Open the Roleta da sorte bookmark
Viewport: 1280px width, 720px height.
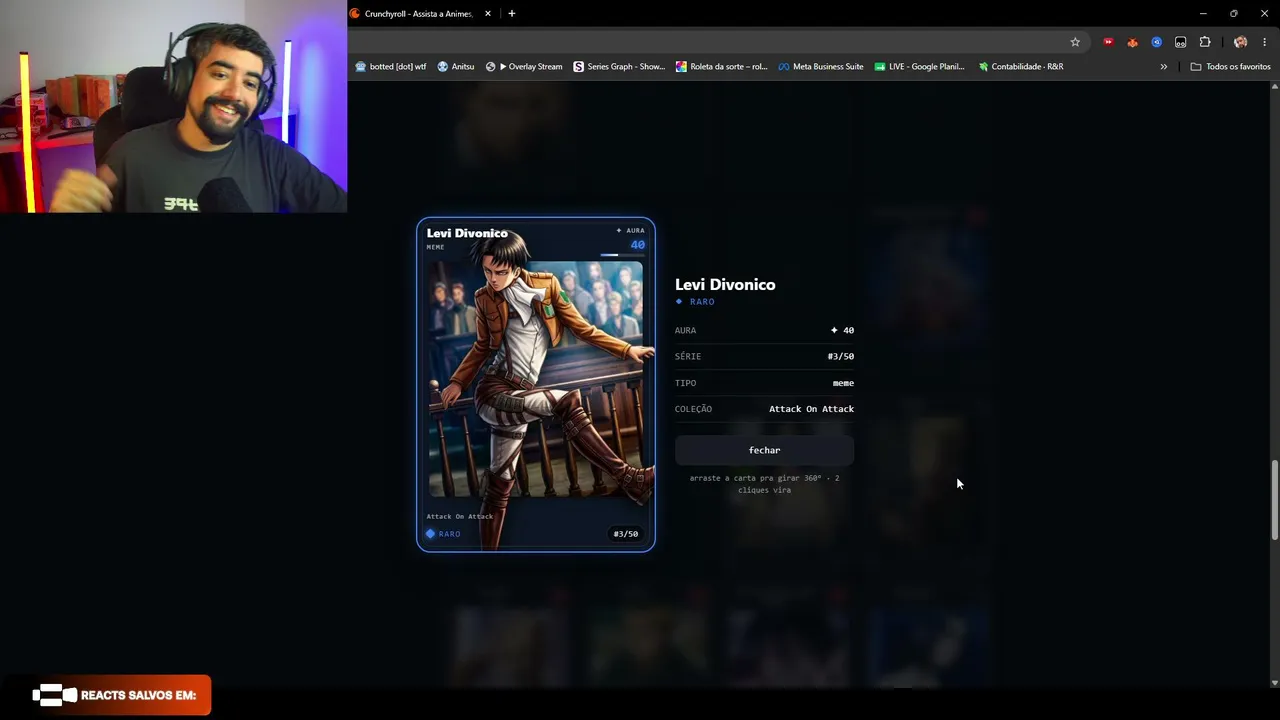(722, 67)
